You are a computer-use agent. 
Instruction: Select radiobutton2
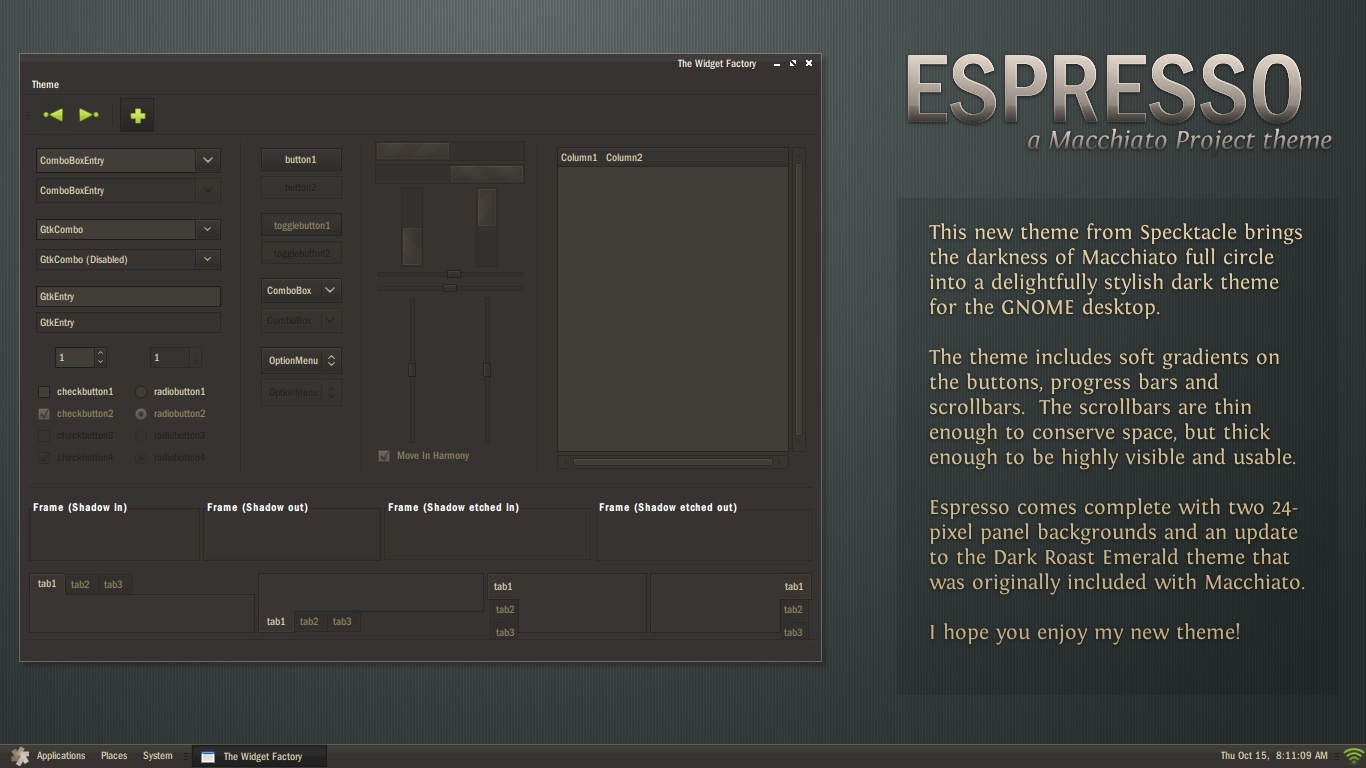170,414
